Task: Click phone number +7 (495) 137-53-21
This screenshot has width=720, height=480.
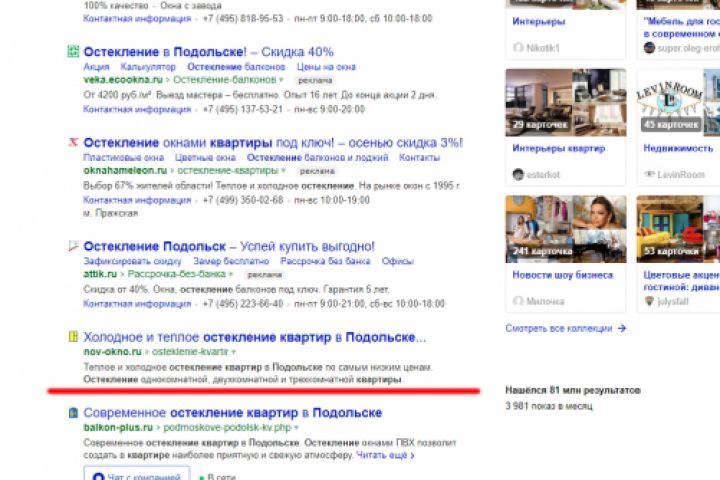Action: (x=242, y=109)
